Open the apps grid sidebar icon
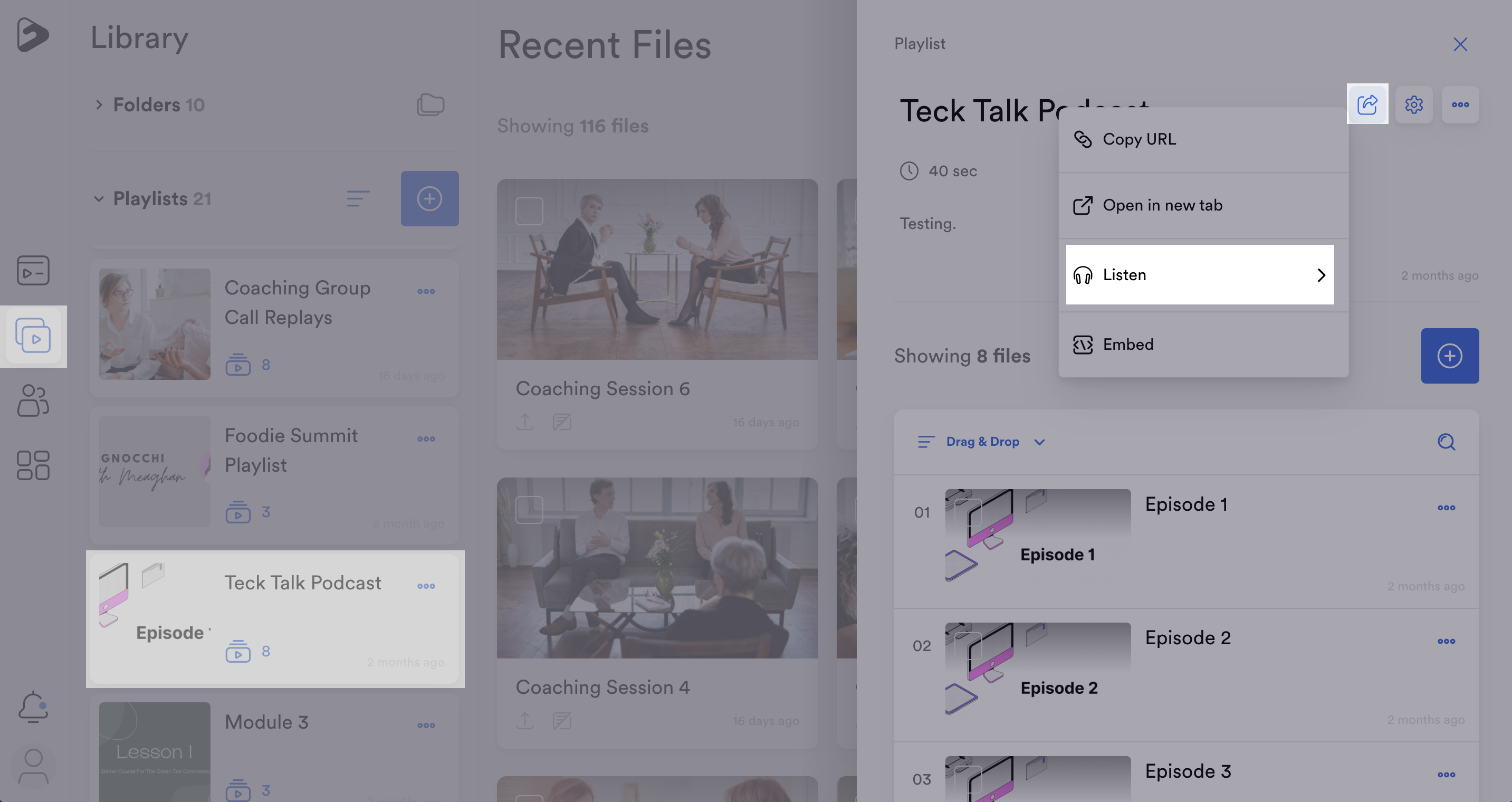The image size is (1512, 802). pos(33,465)
